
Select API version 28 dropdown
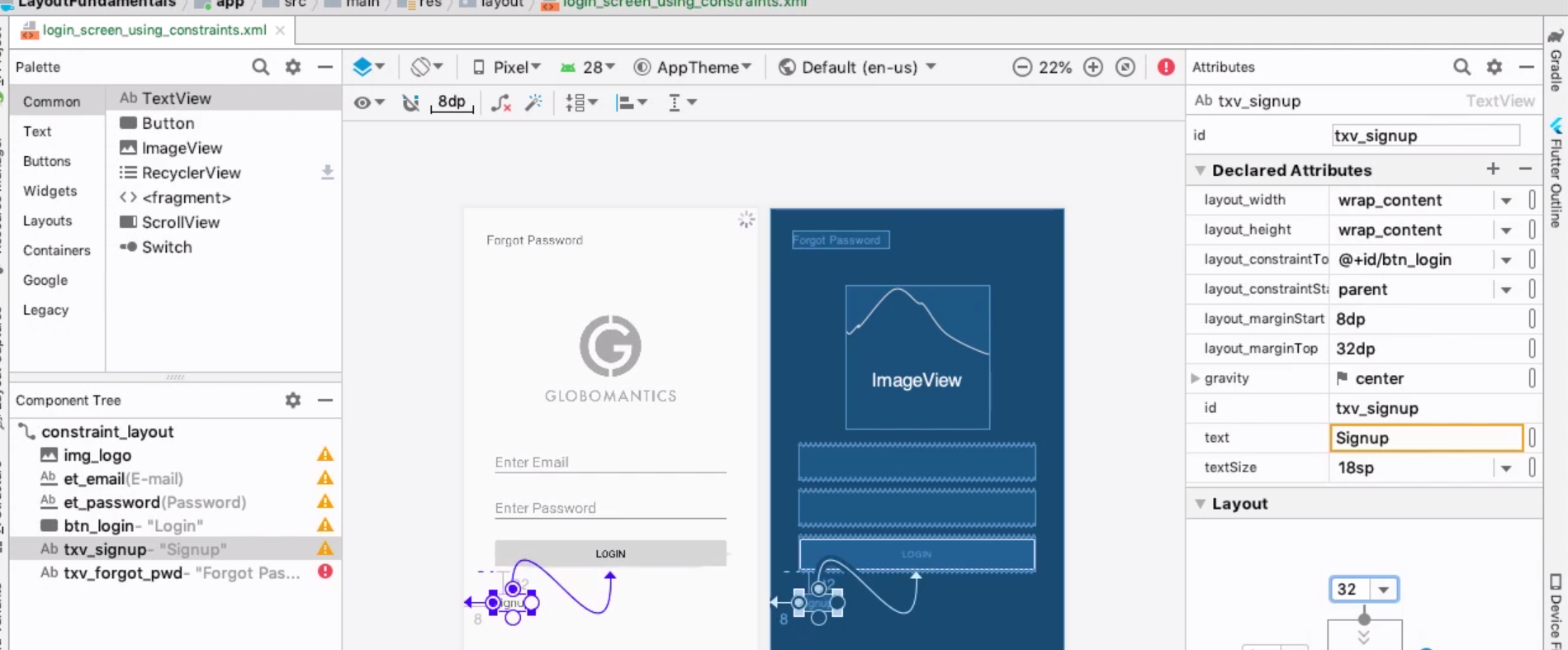point(587,67)
